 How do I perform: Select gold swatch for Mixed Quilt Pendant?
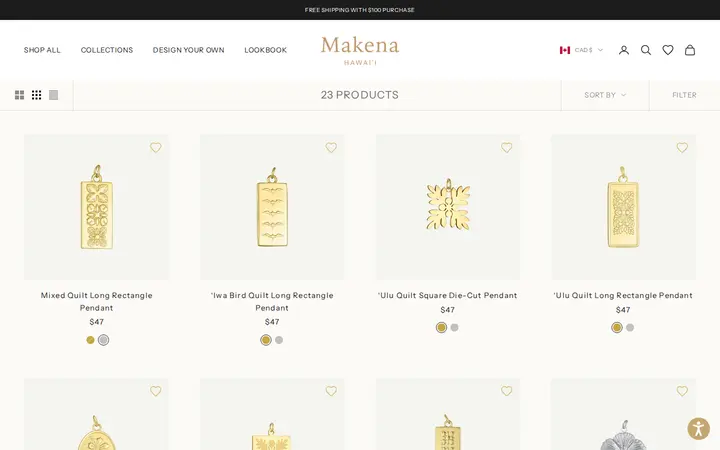[90, 340]
